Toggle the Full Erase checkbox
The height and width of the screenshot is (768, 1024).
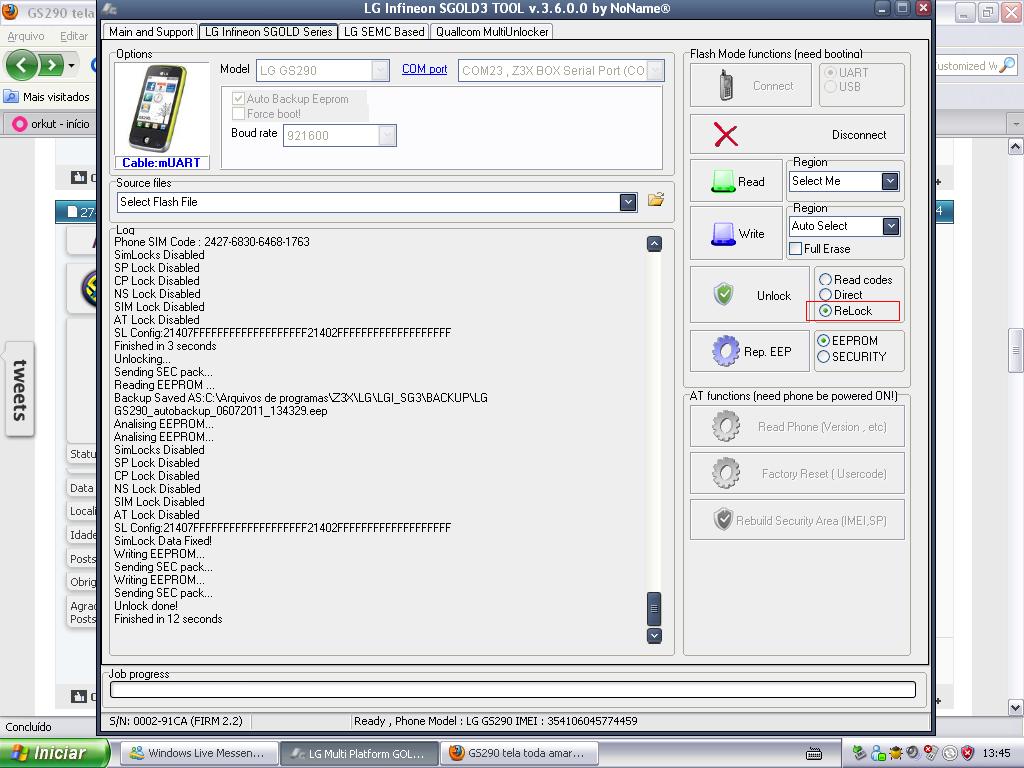[795, 249]
